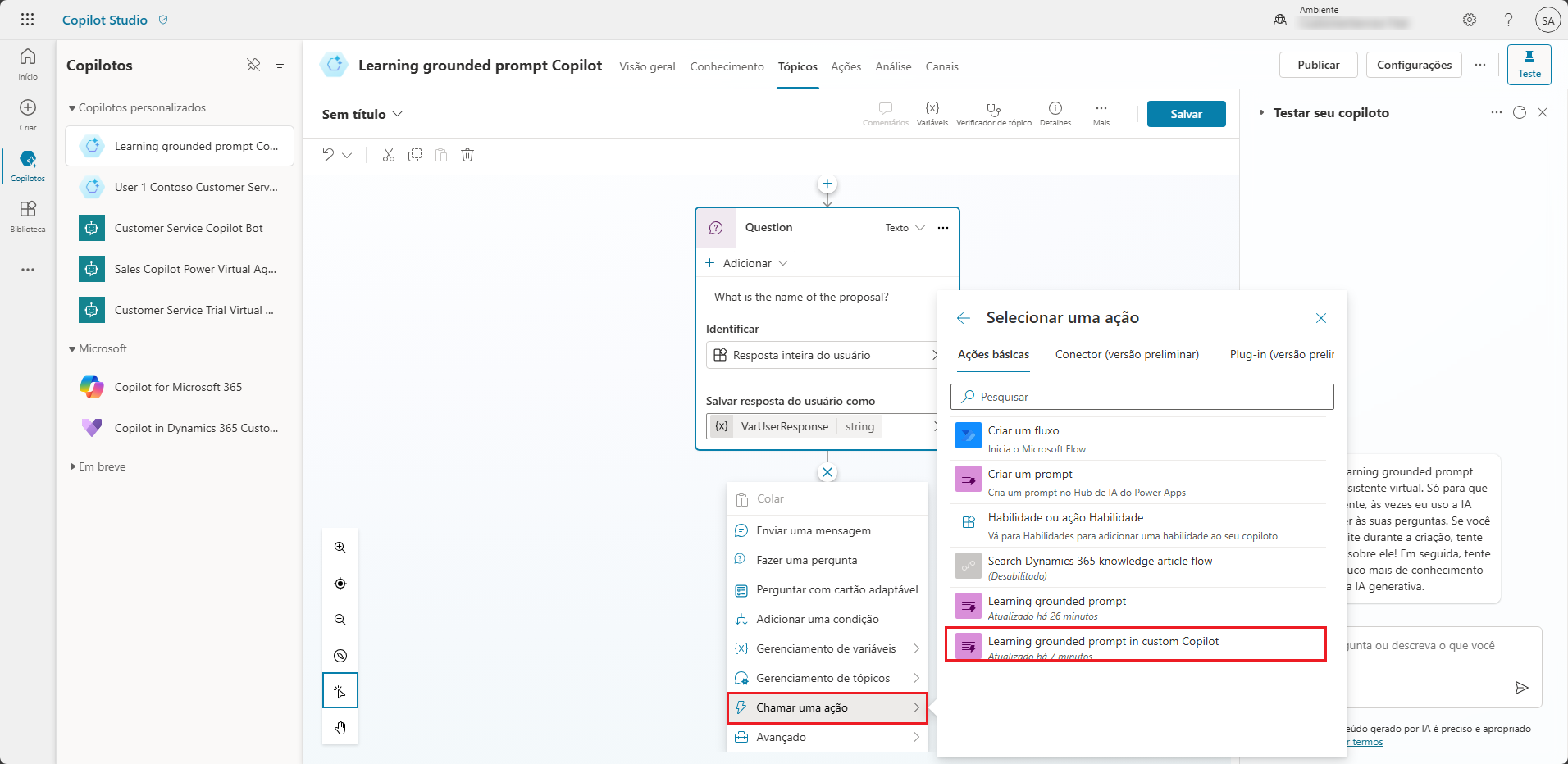Open the Mais toolbar menu
1568x764 pixels.
pos(1101,114)
